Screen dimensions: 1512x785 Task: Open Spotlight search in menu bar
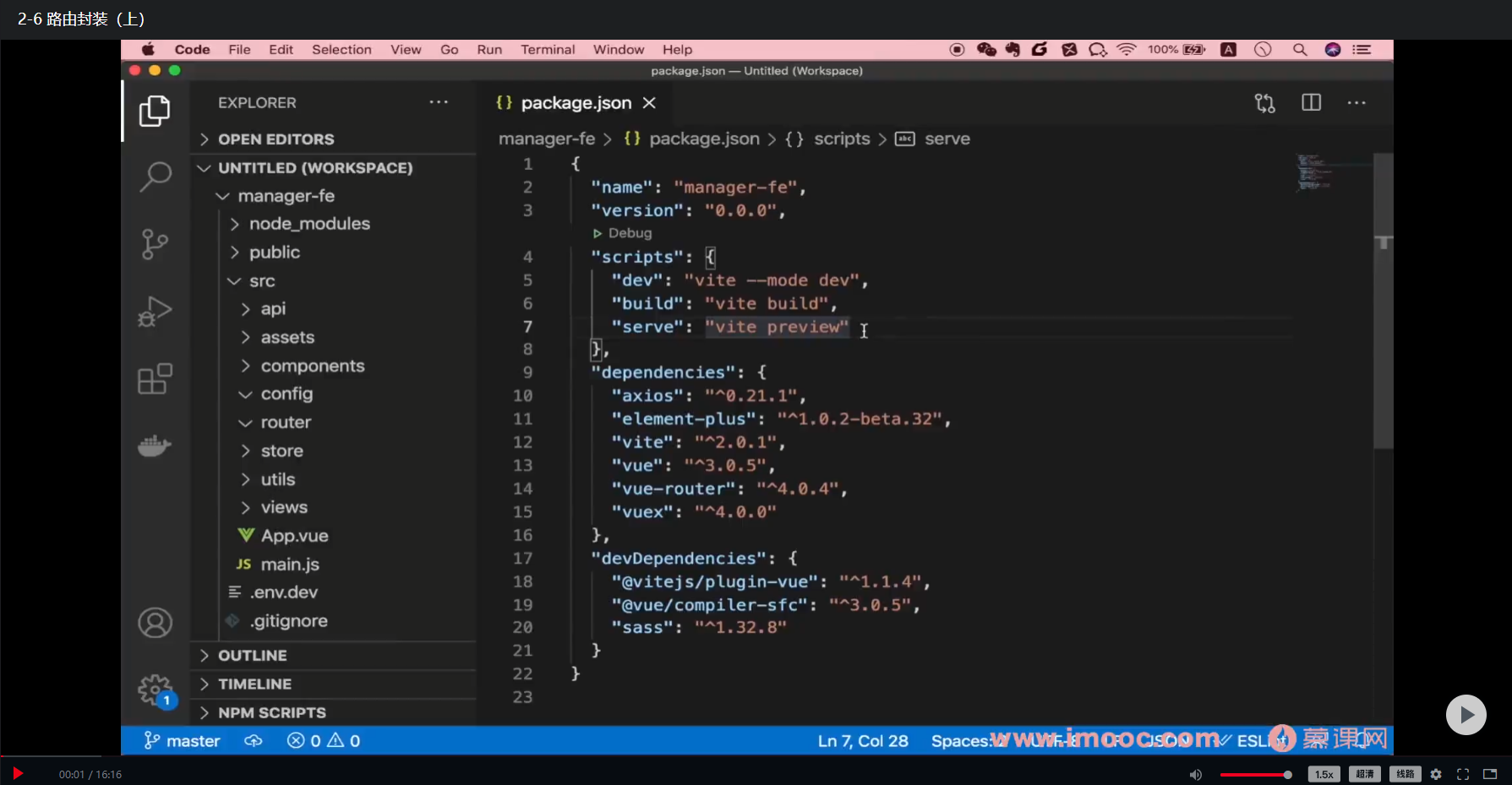[1300, 50]
